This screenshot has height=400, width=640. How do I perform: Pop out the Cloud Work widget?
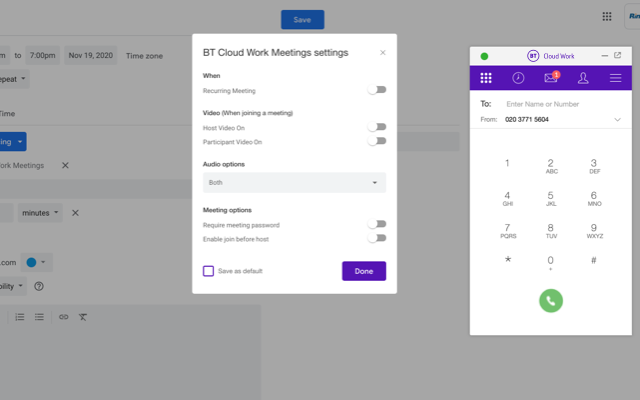tap(618, 55)
